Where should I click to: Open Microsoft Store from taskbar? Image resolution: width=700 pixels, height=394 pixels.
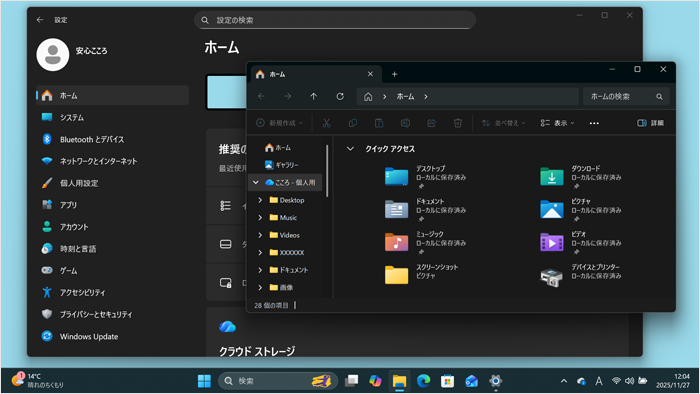tap(447, 381)
